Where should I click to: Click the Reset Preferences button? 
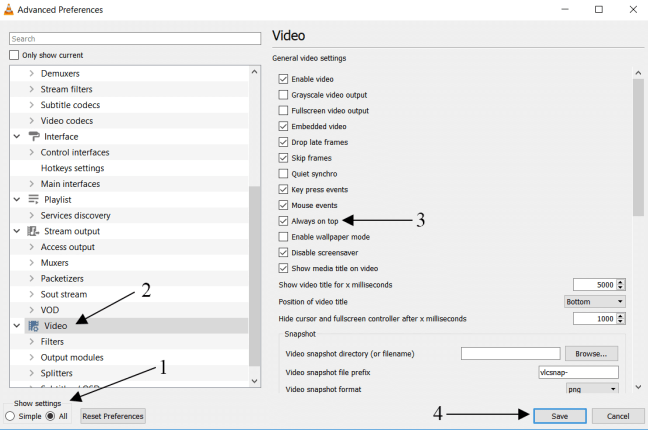pyautogui.click(x=113, y=416)
